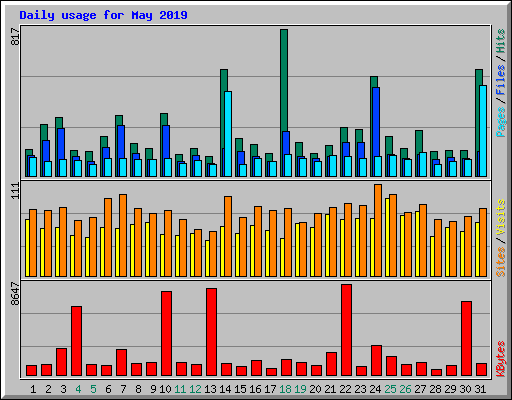Image resolution: width=512 pixels, height=400 pixels.
Task: Select the Files legend label
Action: pos(501,80)
